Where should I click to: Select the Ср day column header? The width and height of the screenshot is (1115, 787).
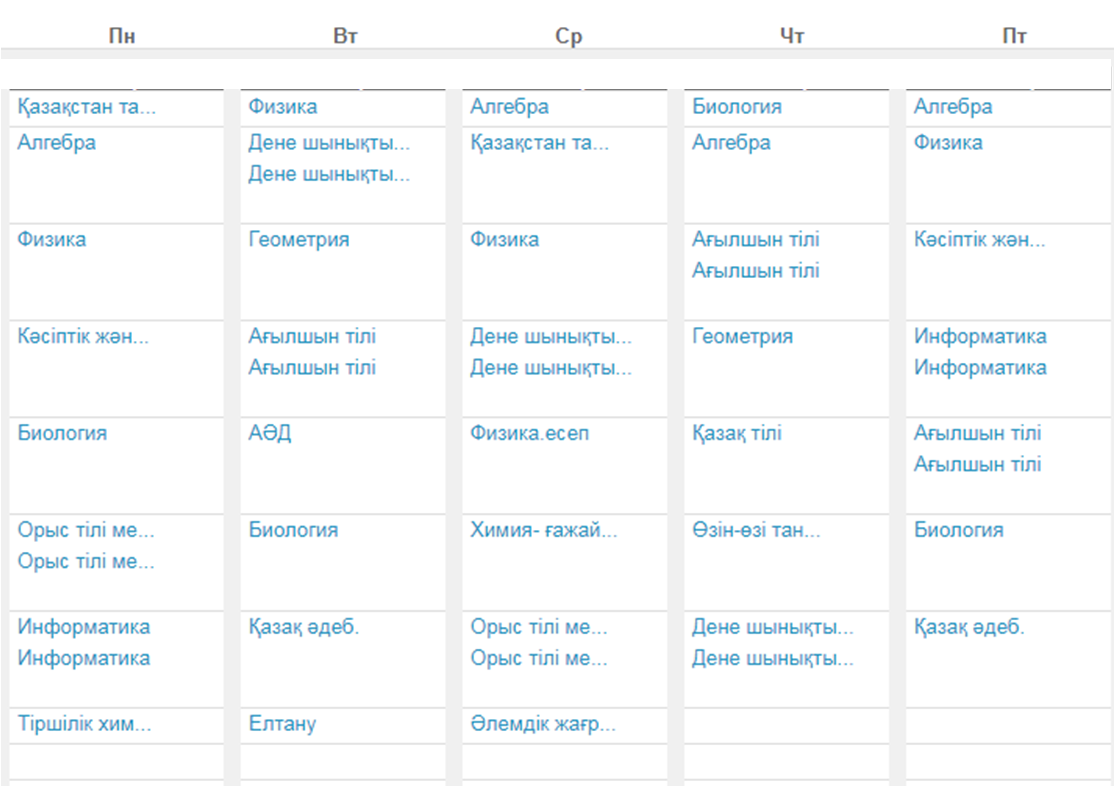(568, 36)
